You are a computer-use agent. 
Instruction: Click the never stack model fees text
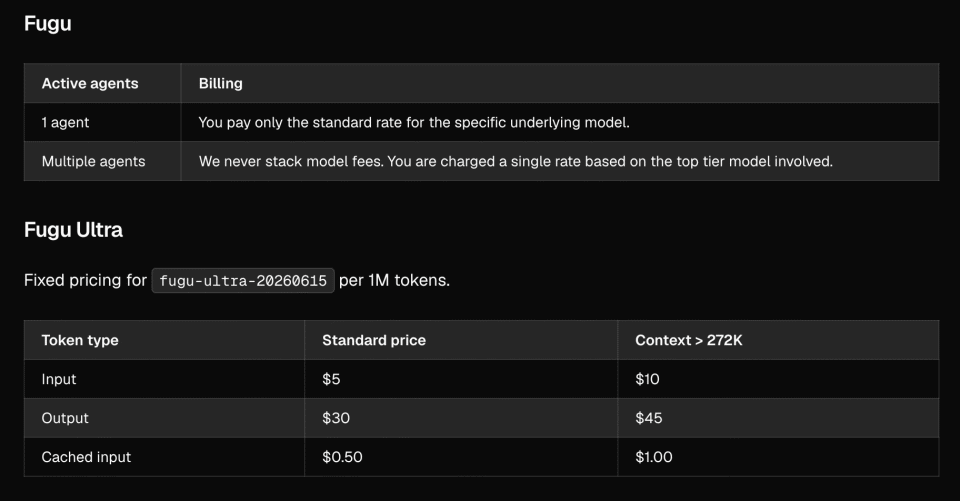[516, 162]
